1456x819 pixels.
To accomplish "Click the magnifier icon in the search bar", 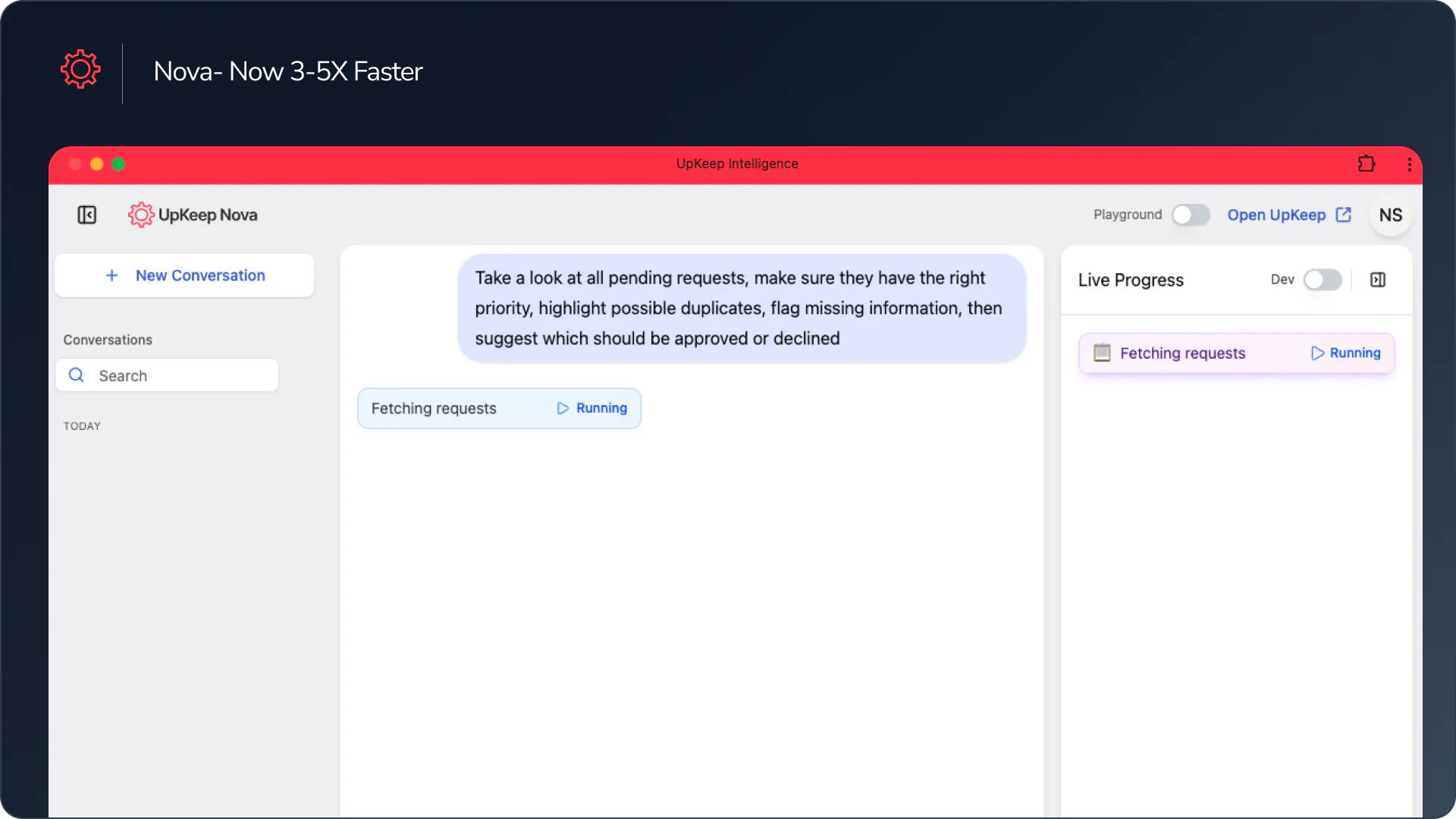I will coord(76,375).
